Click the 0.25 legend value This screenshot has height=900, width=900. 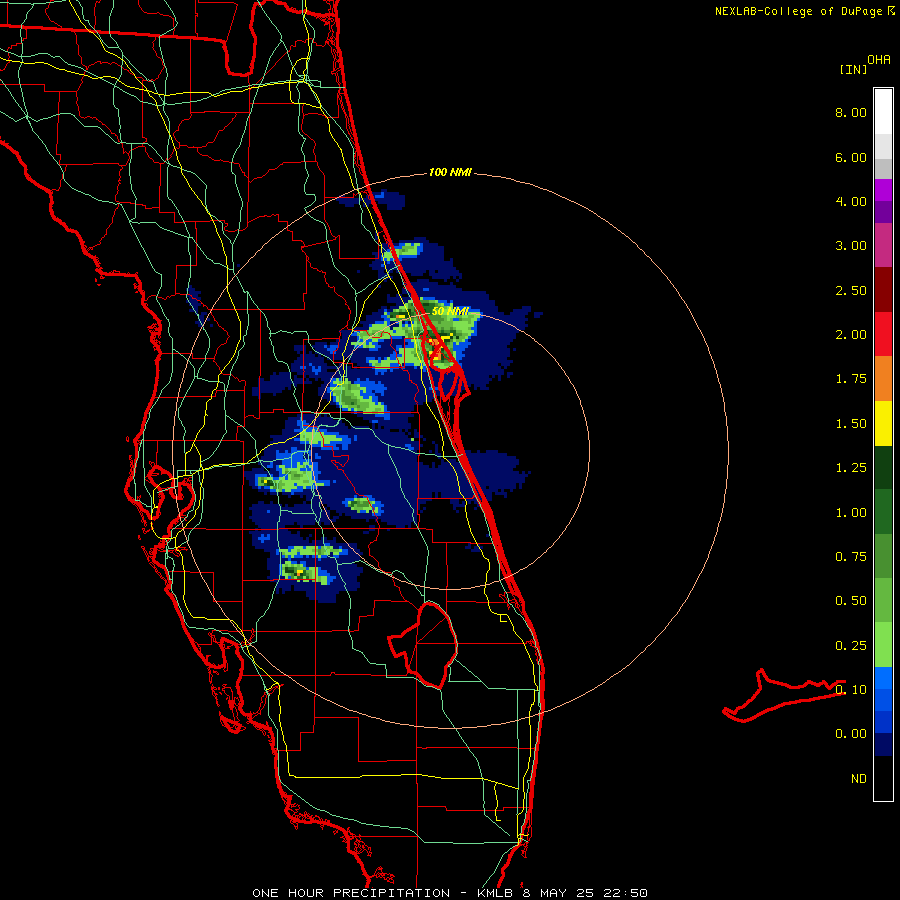851,646
